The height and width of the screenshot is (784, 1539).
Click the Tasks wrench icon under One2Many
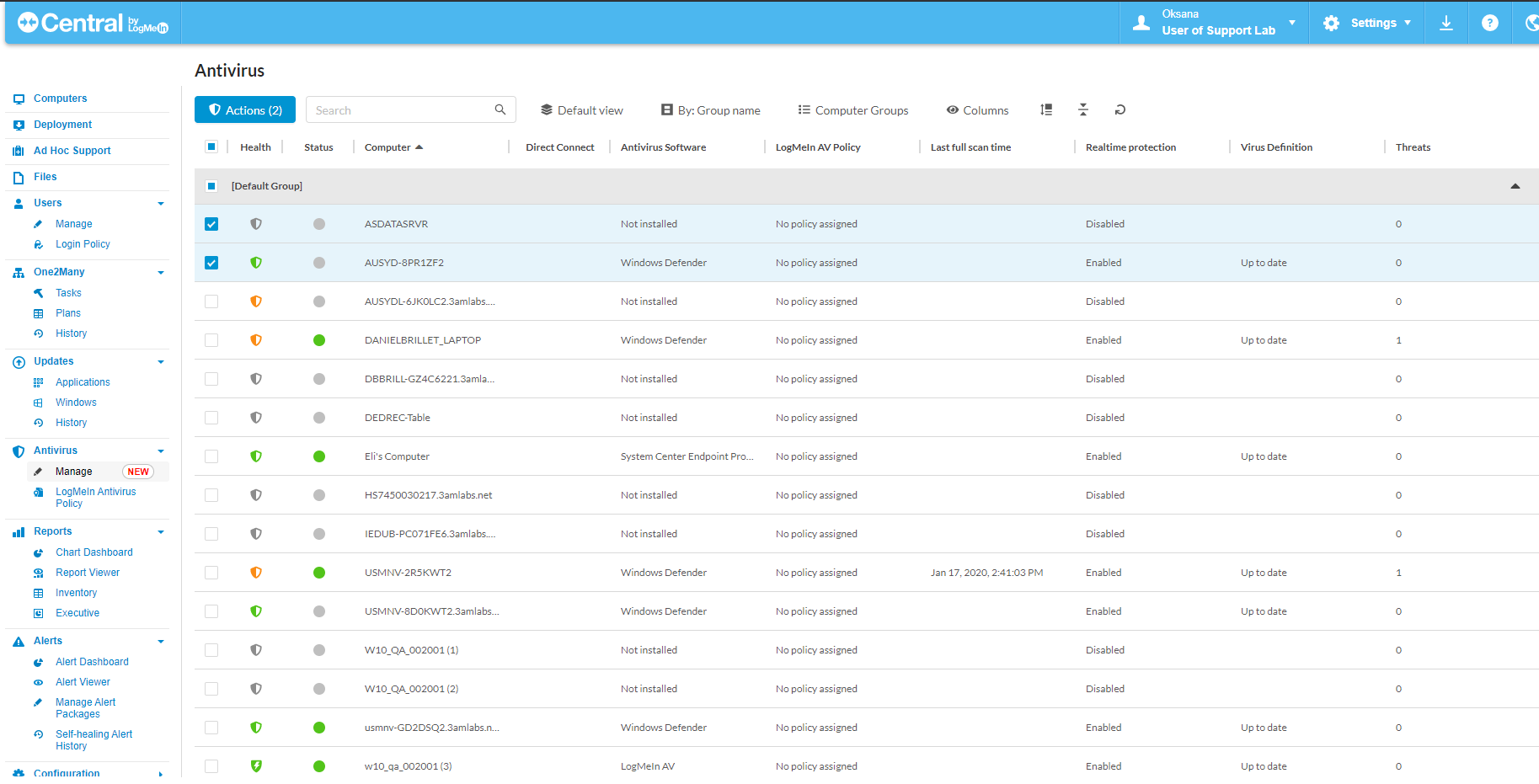tap(38, 293)
